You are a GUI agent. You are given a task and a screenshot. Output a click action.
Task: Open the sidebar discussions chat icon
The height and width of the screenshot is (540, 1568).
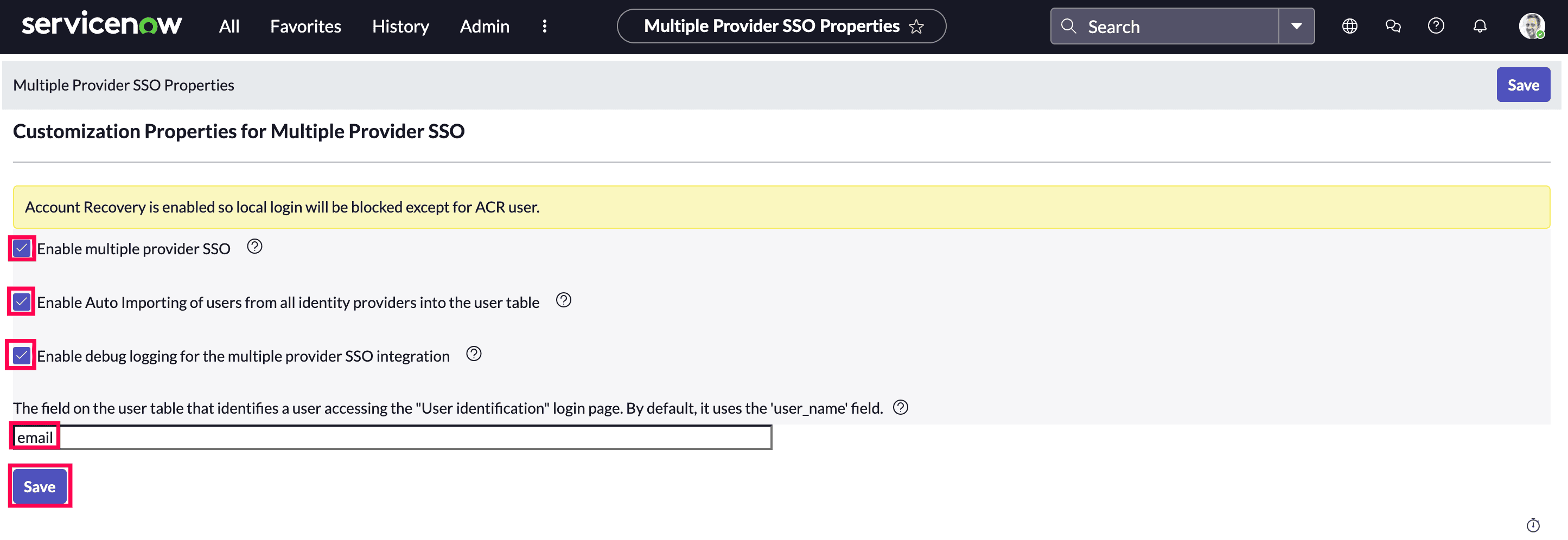(x=1393, y=26)
